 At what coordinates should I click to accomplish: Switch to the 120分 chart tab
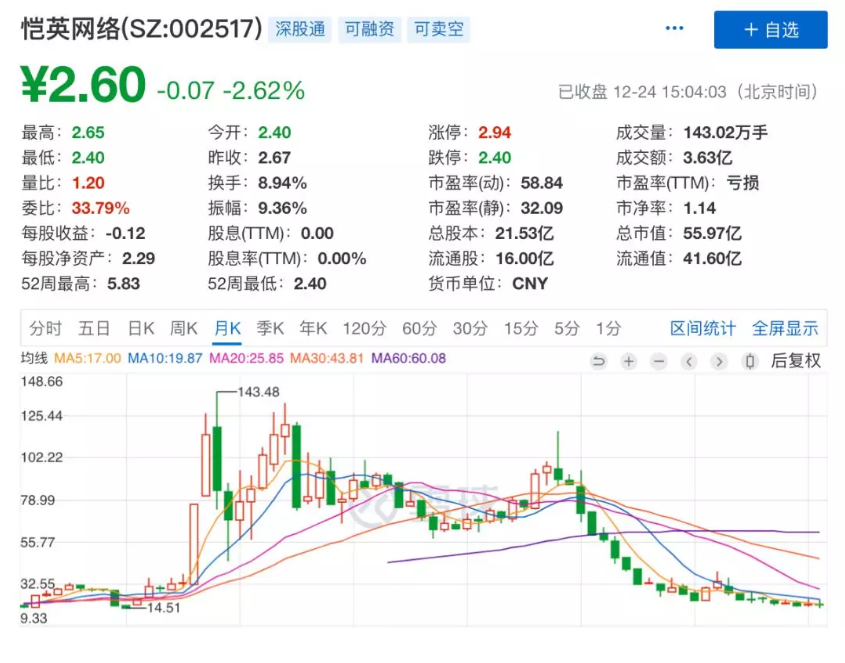point(365,328)
